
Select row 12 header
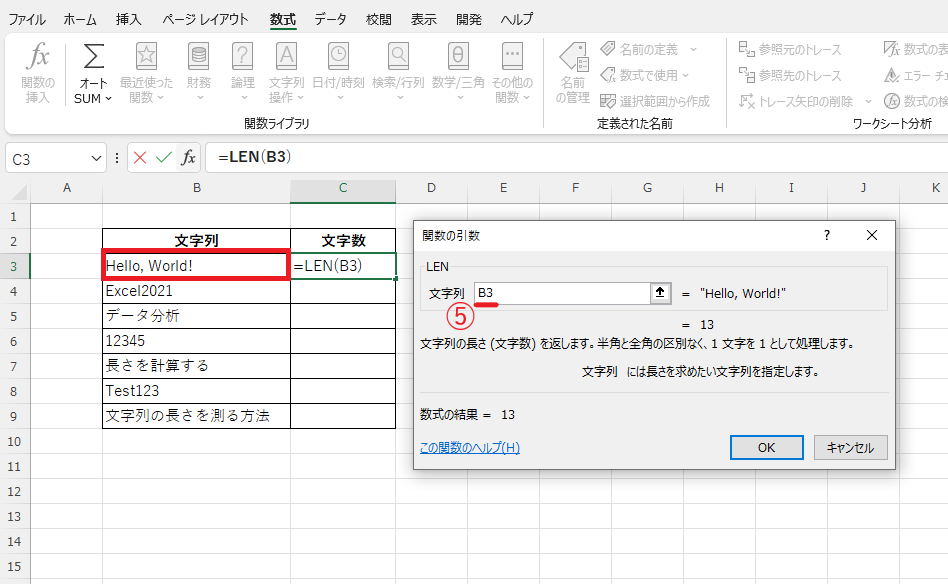14,492
